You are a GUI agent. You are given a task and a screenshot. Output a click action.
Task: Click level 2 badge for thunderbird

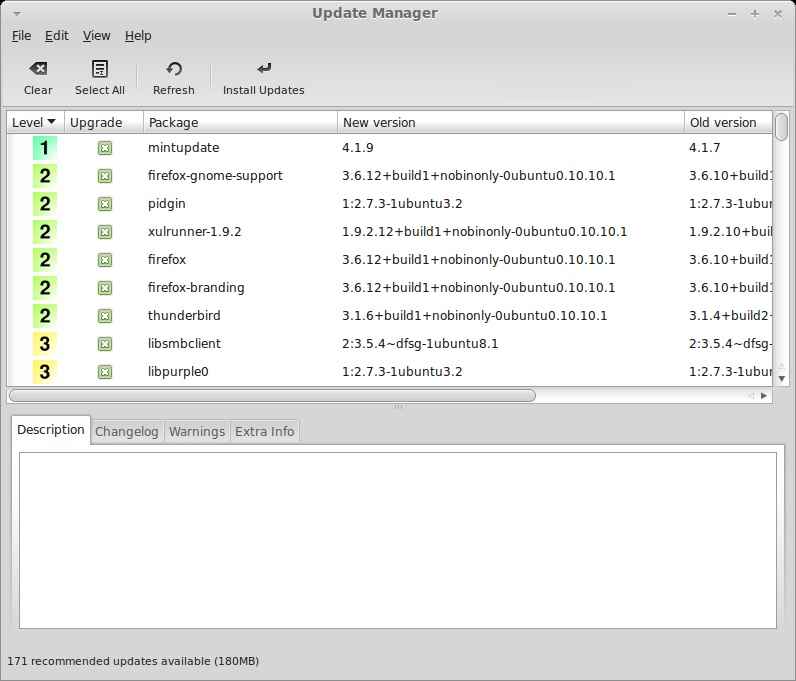click(45, 315)
